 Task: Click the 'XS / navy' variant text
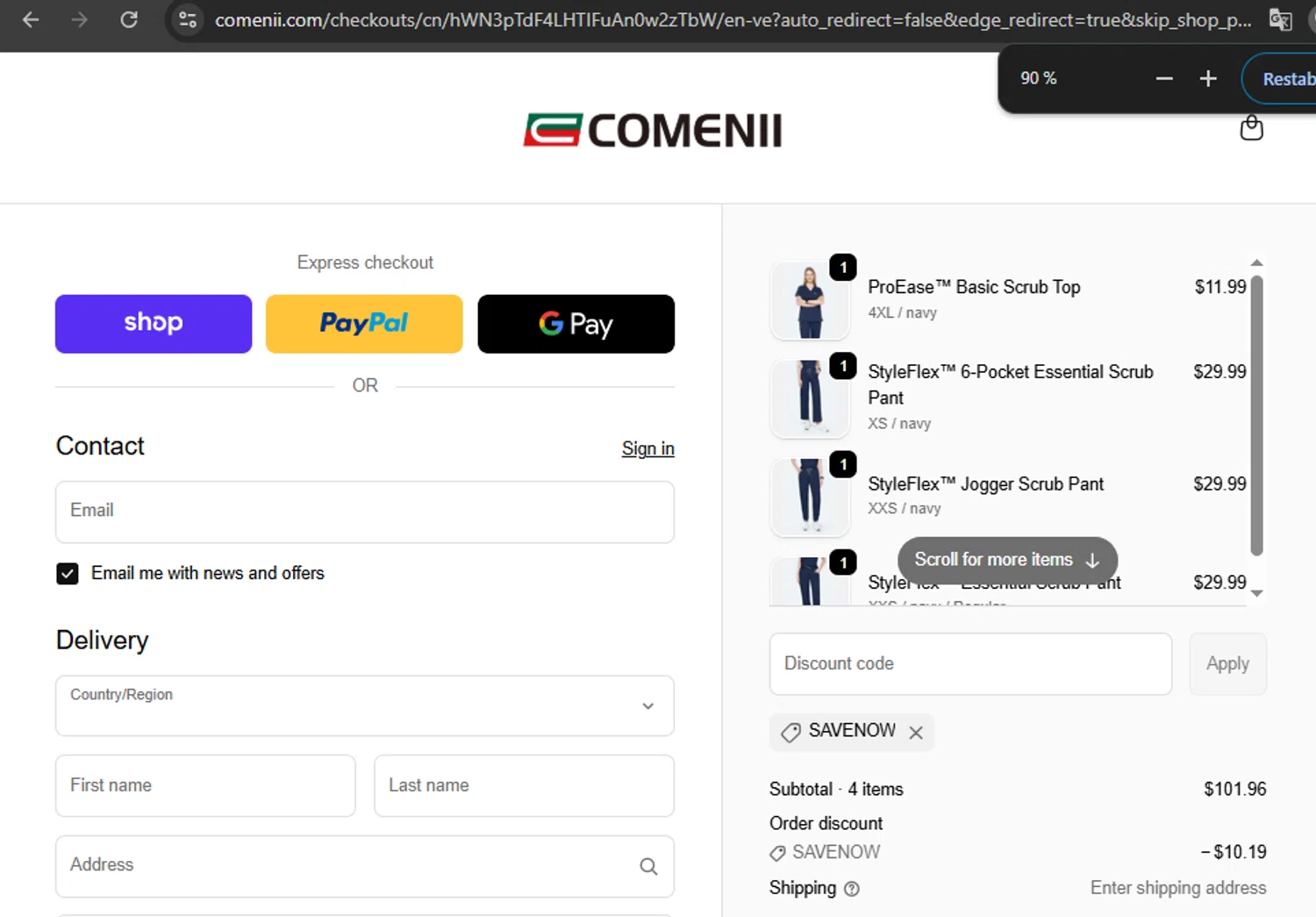(899, 423)
